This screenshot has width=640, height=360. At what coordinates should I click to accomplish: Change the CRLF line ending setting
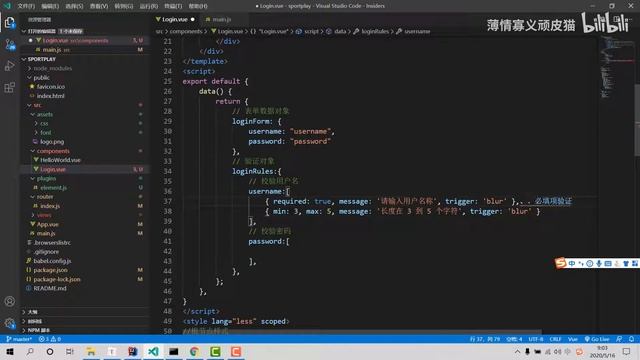pos(555,339)
